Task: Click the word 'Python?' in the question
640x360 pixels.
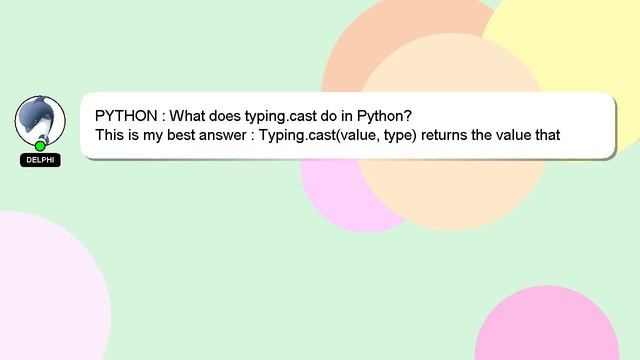Action: pos(384,116)
